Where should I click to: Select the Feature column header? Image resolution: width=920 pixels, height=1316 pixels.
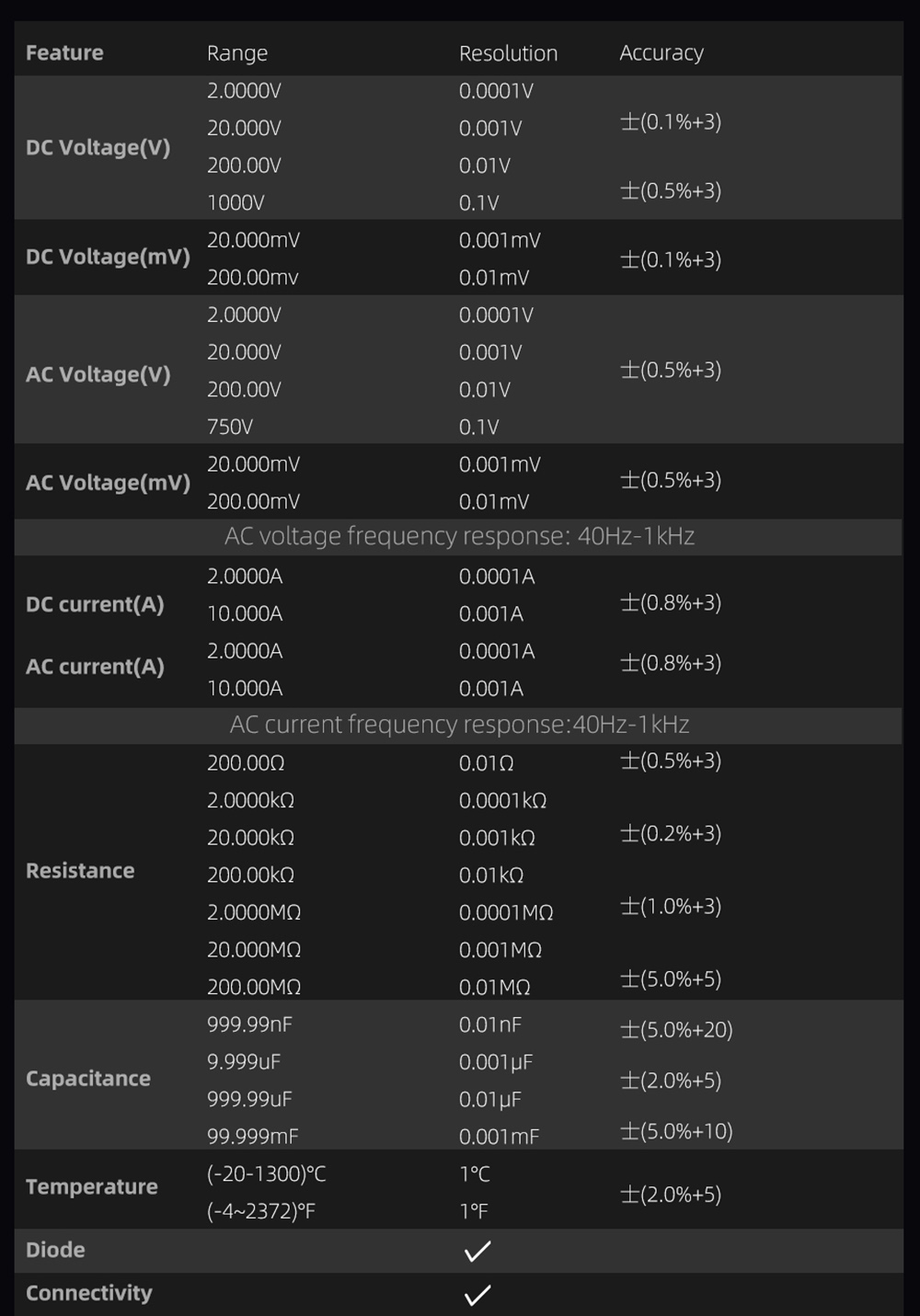(64, 53)
